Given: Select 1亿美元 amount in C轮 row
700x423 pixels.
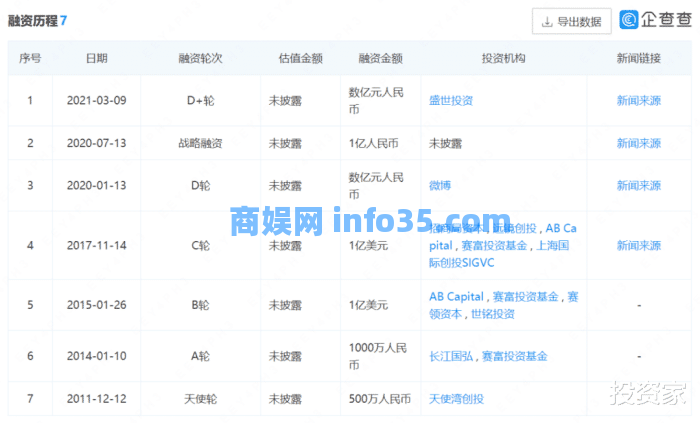Looking at the screenshot, I should point(368,245).
